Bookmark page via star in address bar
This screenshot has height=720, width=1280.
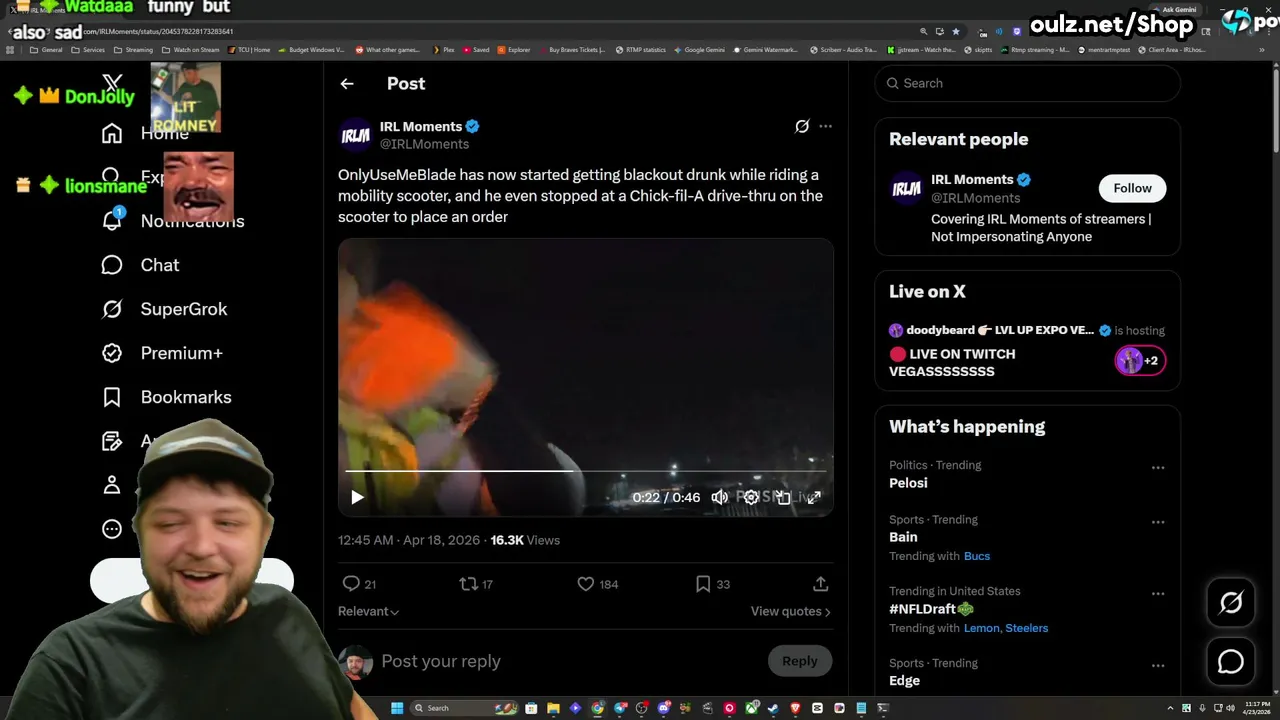956,31
